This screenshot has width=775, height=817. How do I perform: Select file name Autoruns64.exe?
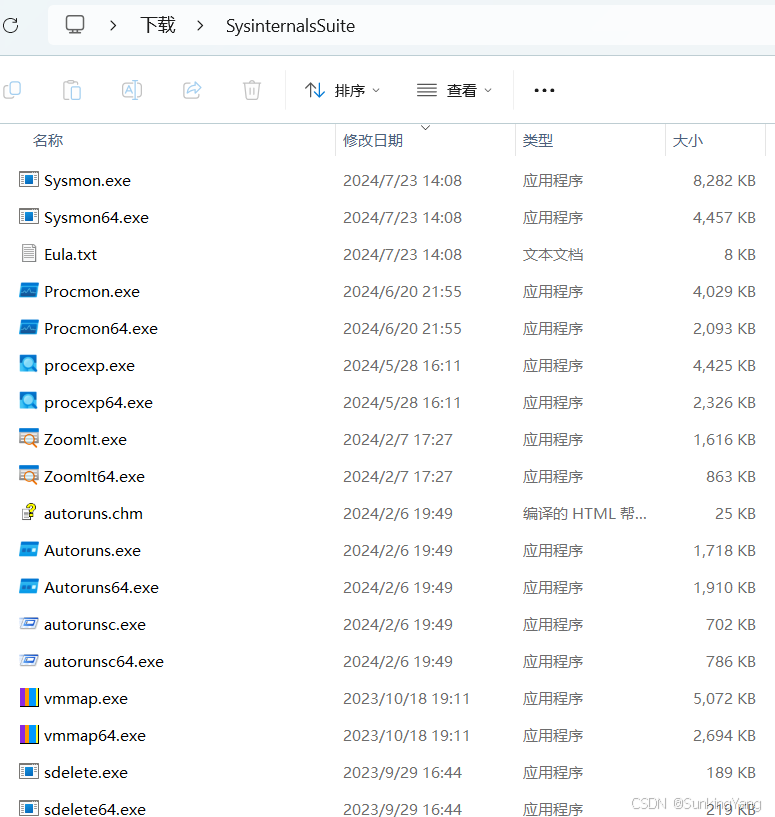pyautogui.click(x=102, y=588)
